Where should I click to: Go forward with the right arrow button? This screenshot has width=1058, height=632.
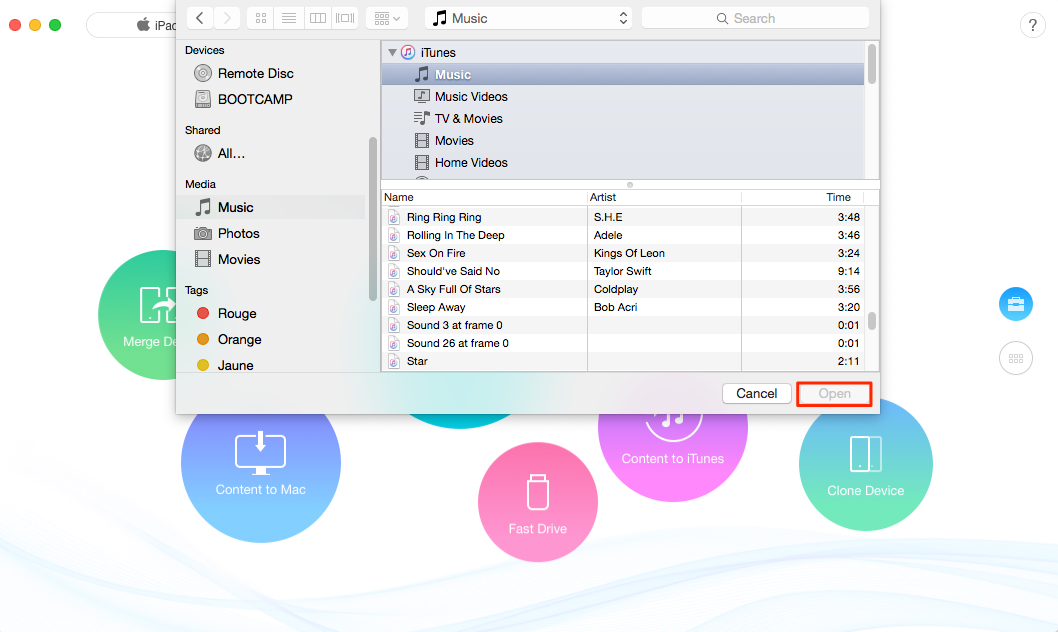point(227,18)
